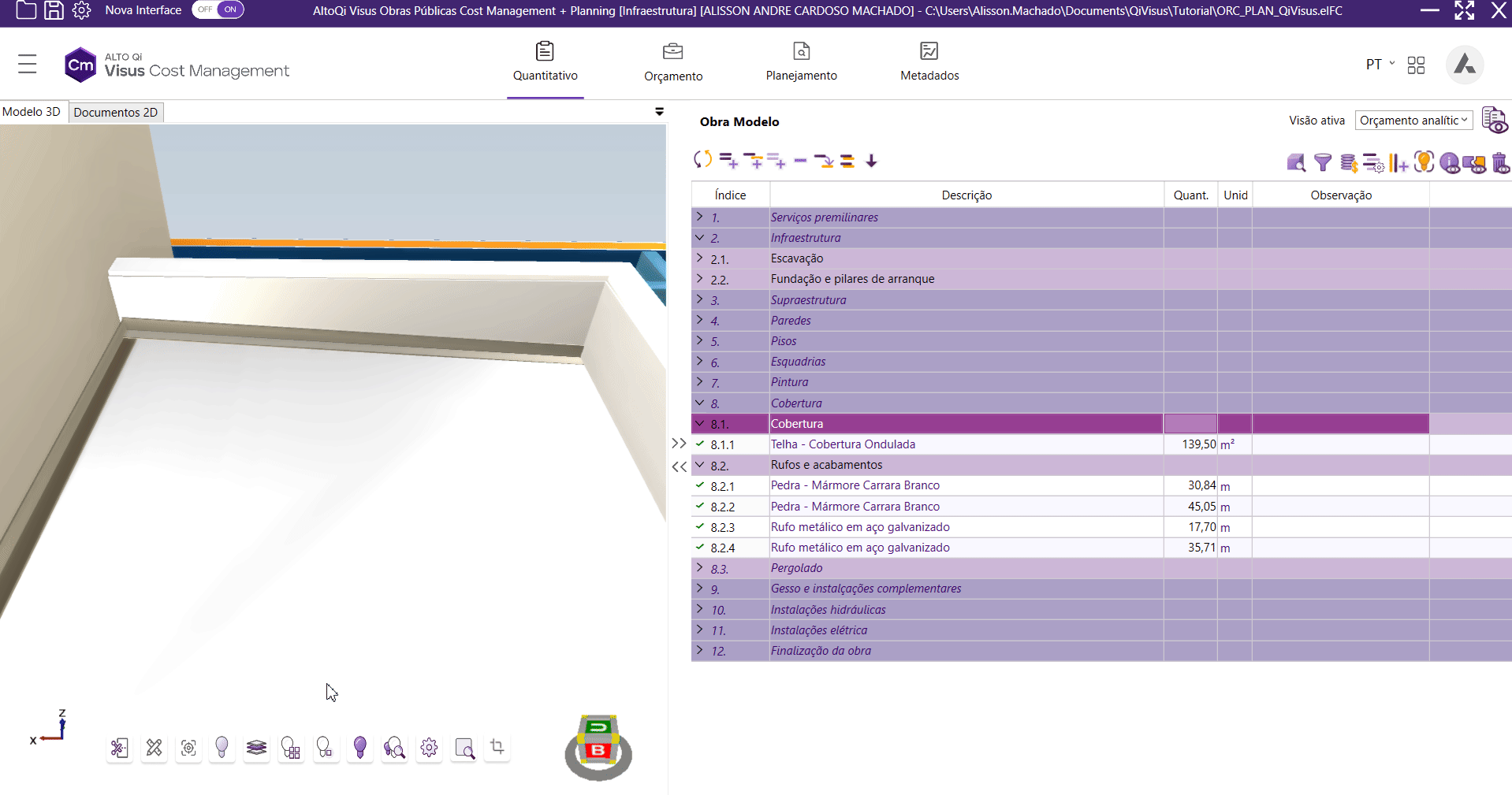Click the measure ruler and pencil tool
The height and width of the screenshot is (795, 1512).
(x=154, y=748)
